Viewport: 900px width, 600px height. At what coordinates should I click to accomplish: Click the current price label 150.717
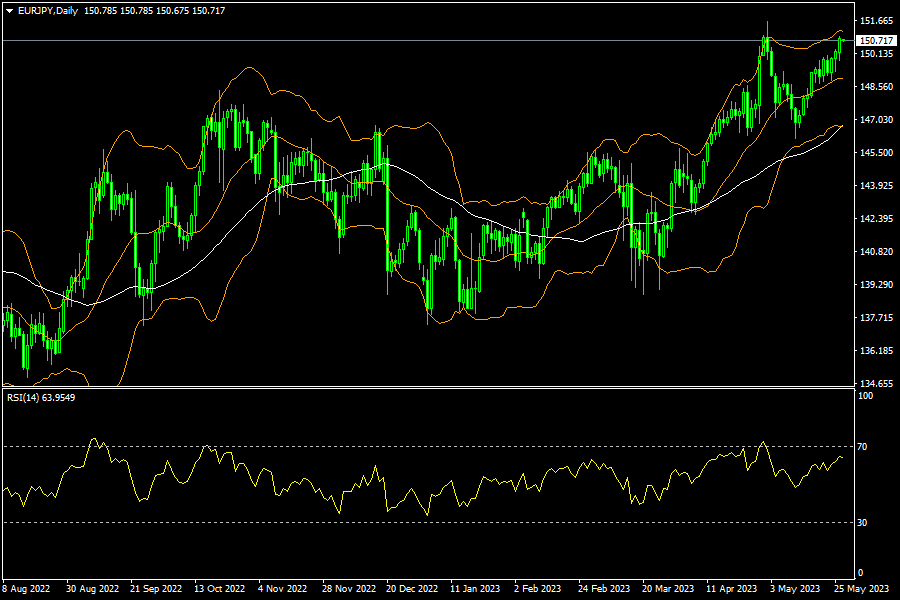[876, 41]
